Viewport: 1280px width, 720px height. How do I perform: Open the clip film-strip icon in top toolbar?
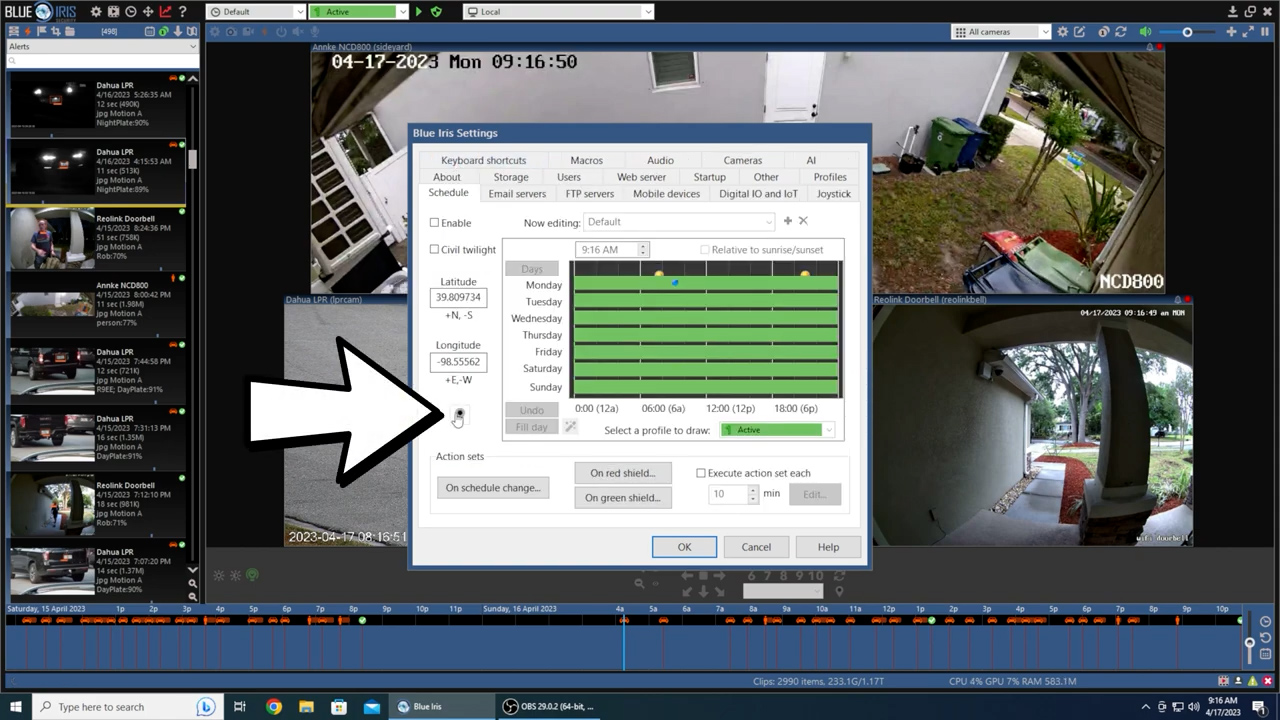pos(113,12)
